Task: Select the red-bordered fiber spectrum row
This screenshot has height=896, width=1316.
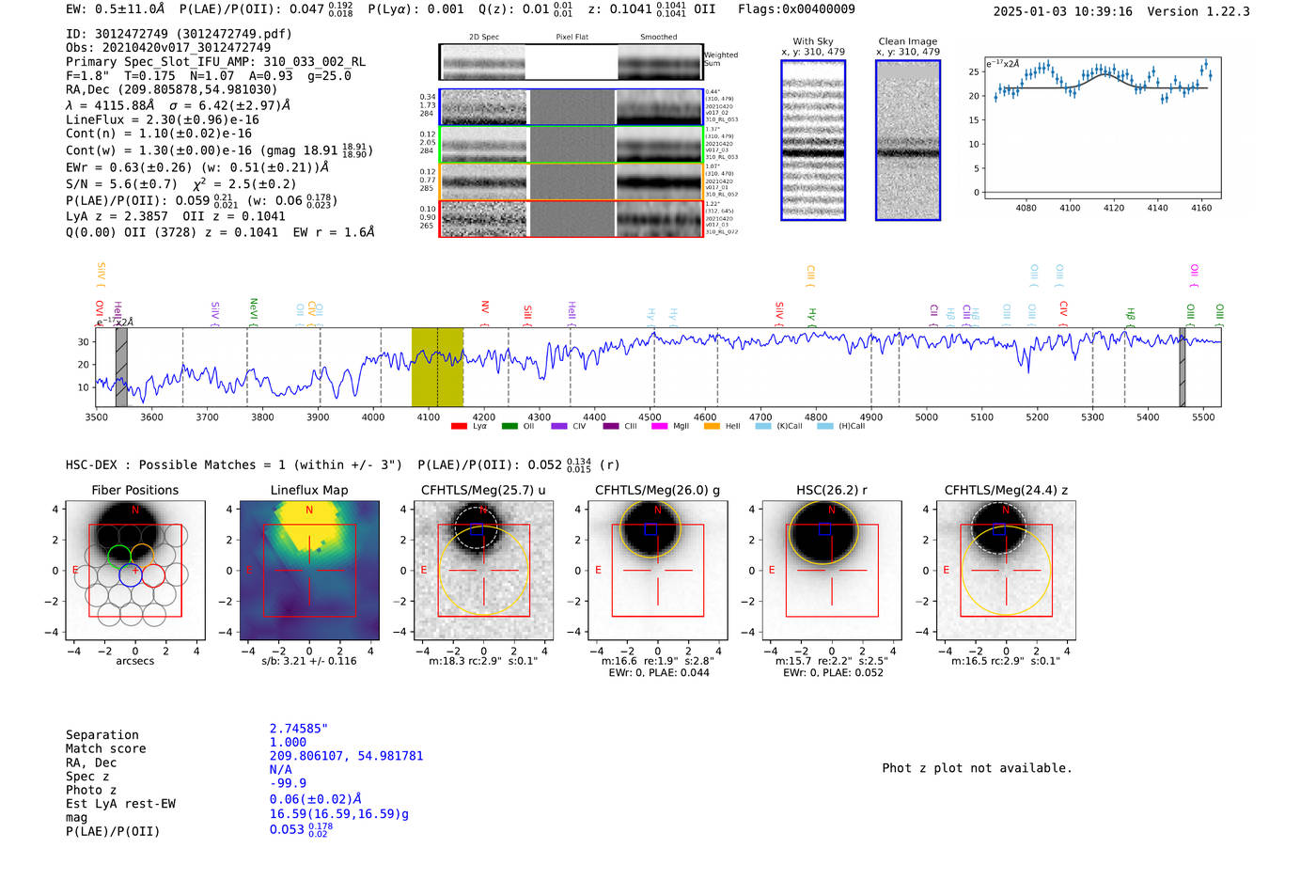Action: [x=572, y=219]
